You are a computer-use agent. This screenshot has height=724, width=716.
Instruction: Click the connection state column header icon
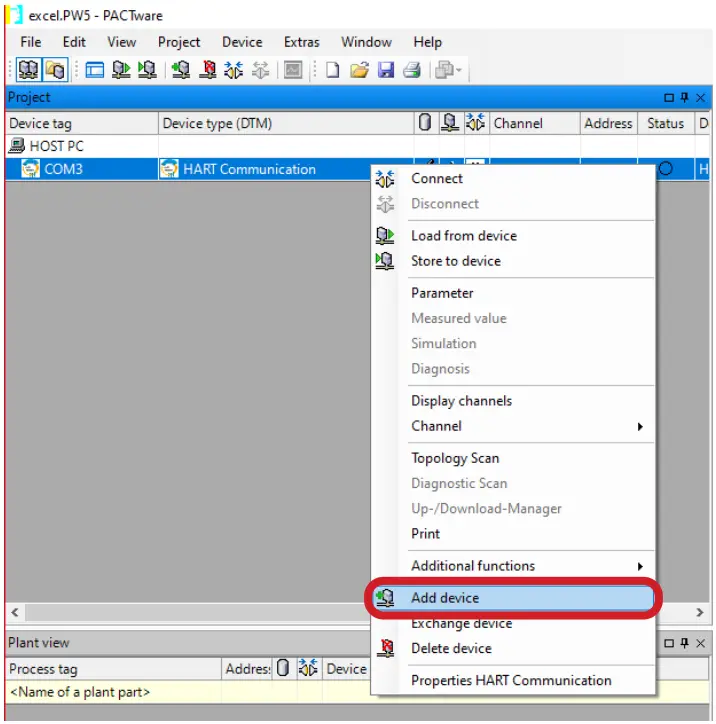[475, 122]
